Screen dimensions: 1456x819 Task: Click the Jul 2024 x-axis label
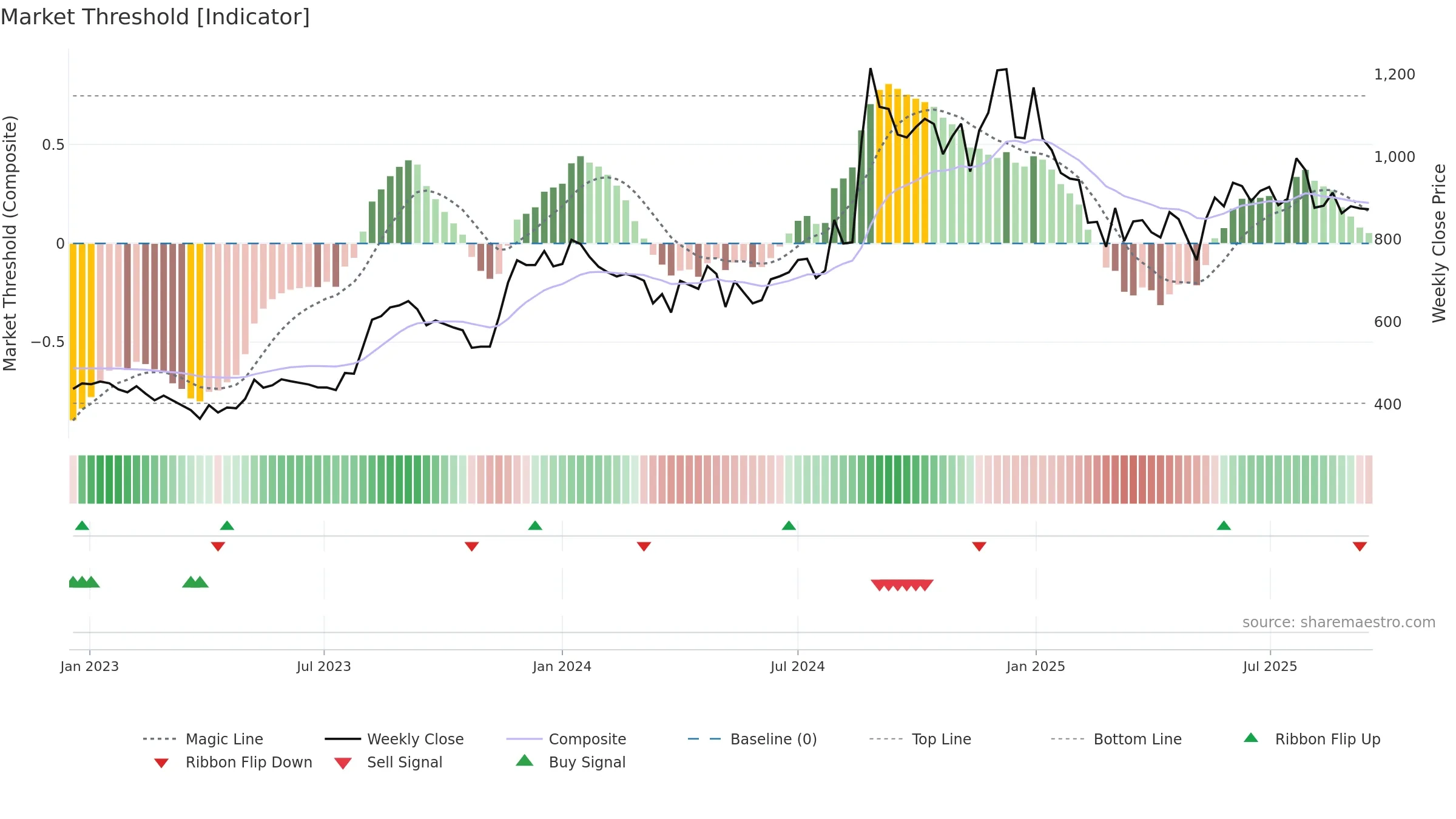coord(798,666)
